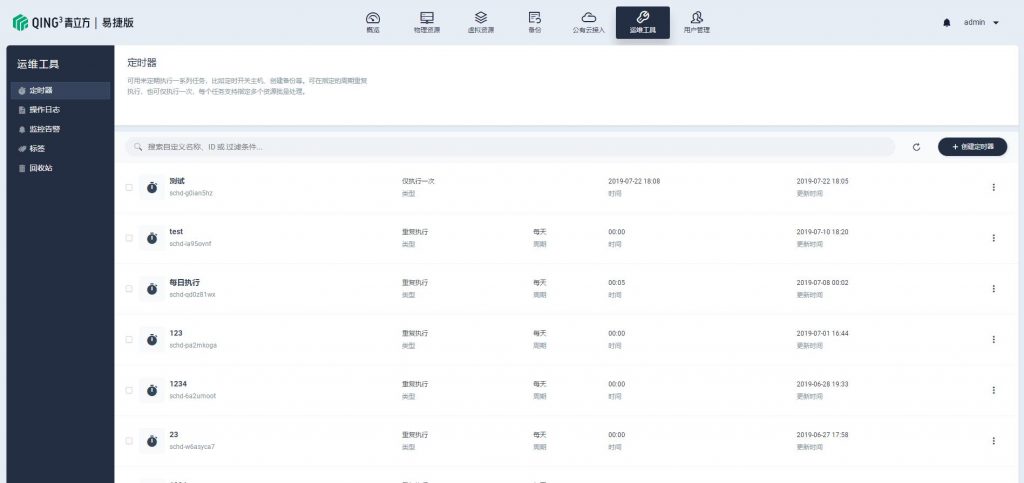The height and width of the screenshot is (483, 1024).
Task: Click the notification bell icon beside admin
Action: [x=947, y=22]
